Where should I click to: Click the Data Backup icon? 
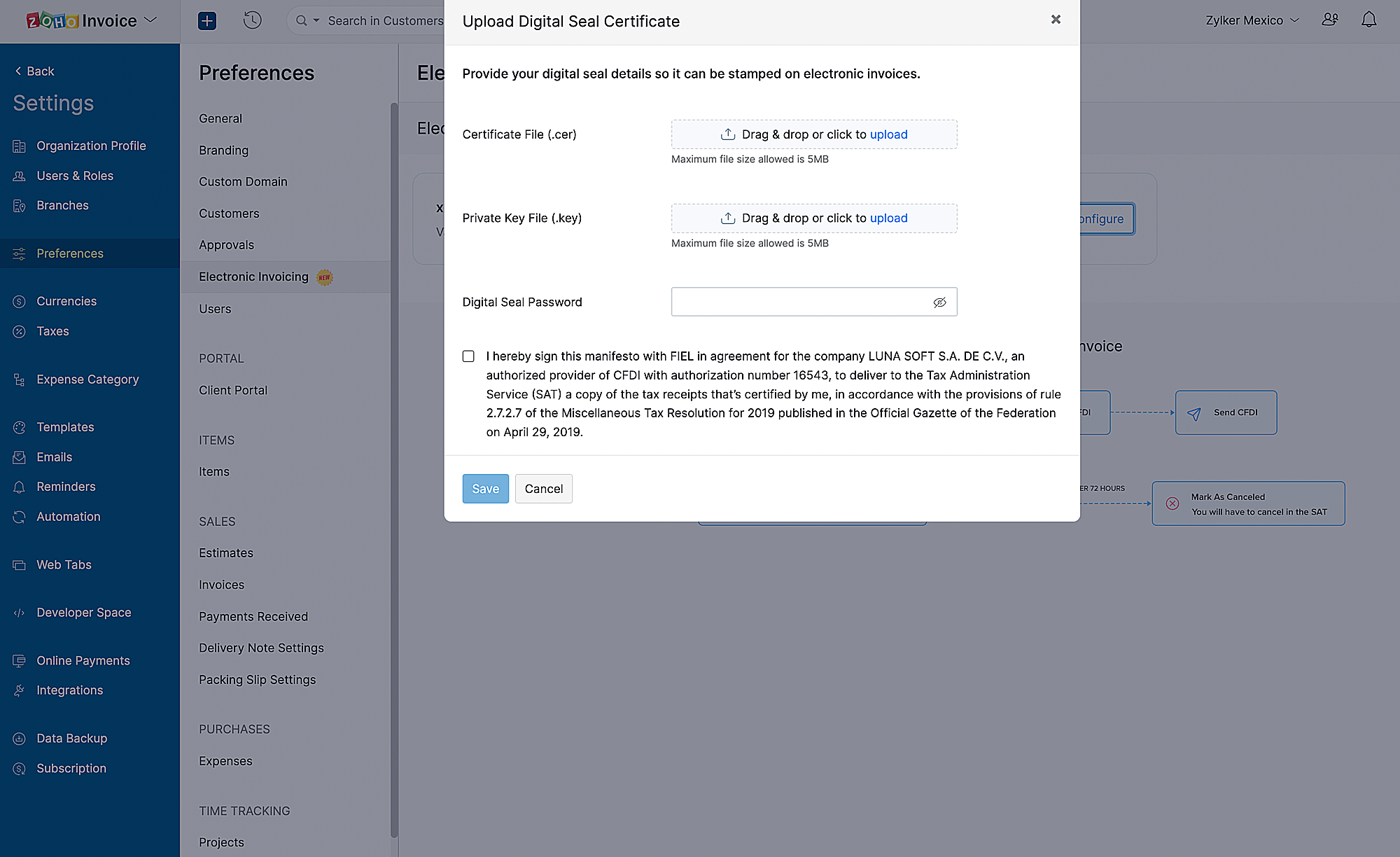tap(19, 738)
